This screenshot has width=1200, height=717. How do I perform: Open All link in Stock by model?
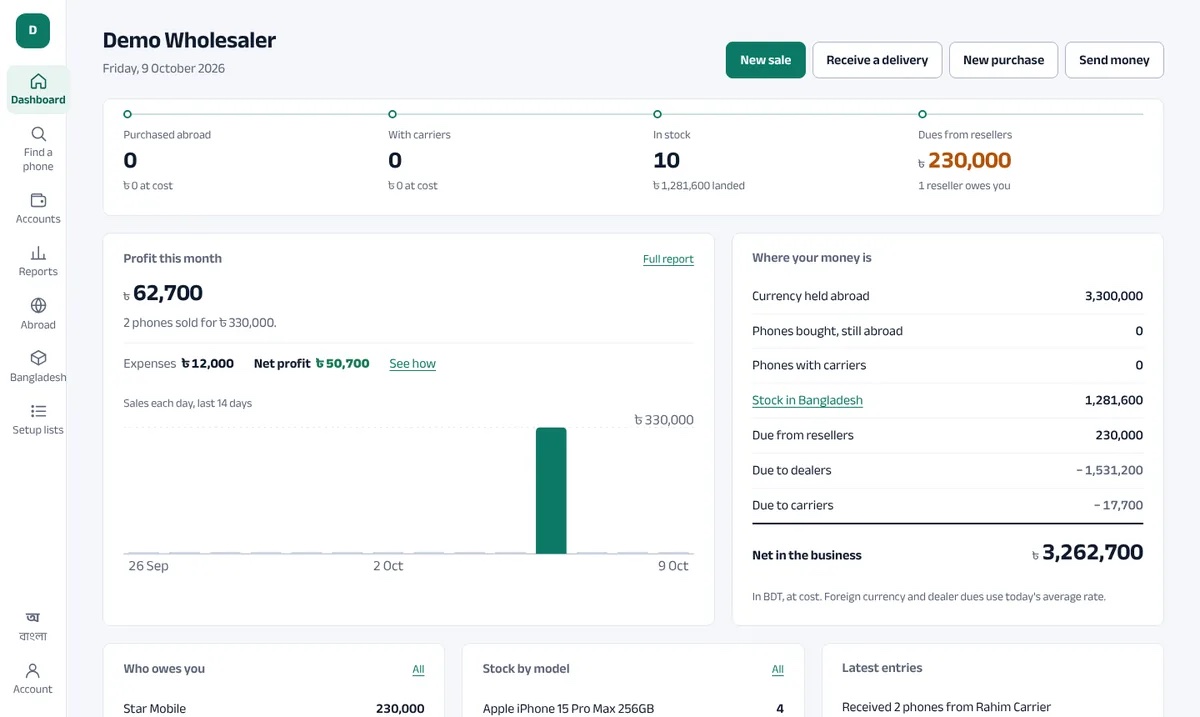pos(777,669)
